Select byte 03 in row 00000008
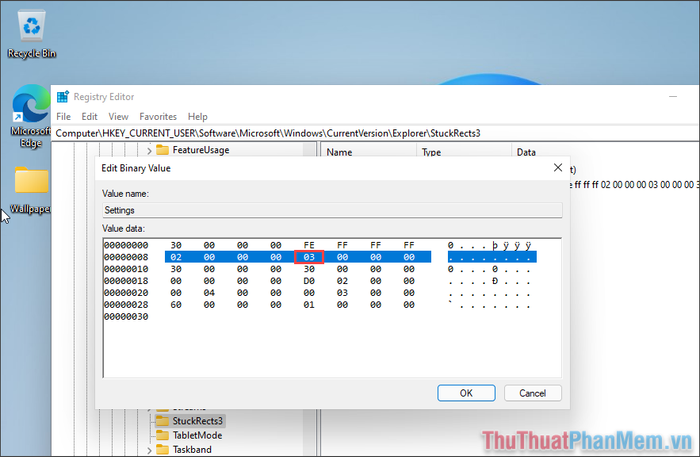This screenshot has height=457, width=700. pos(309,257)
